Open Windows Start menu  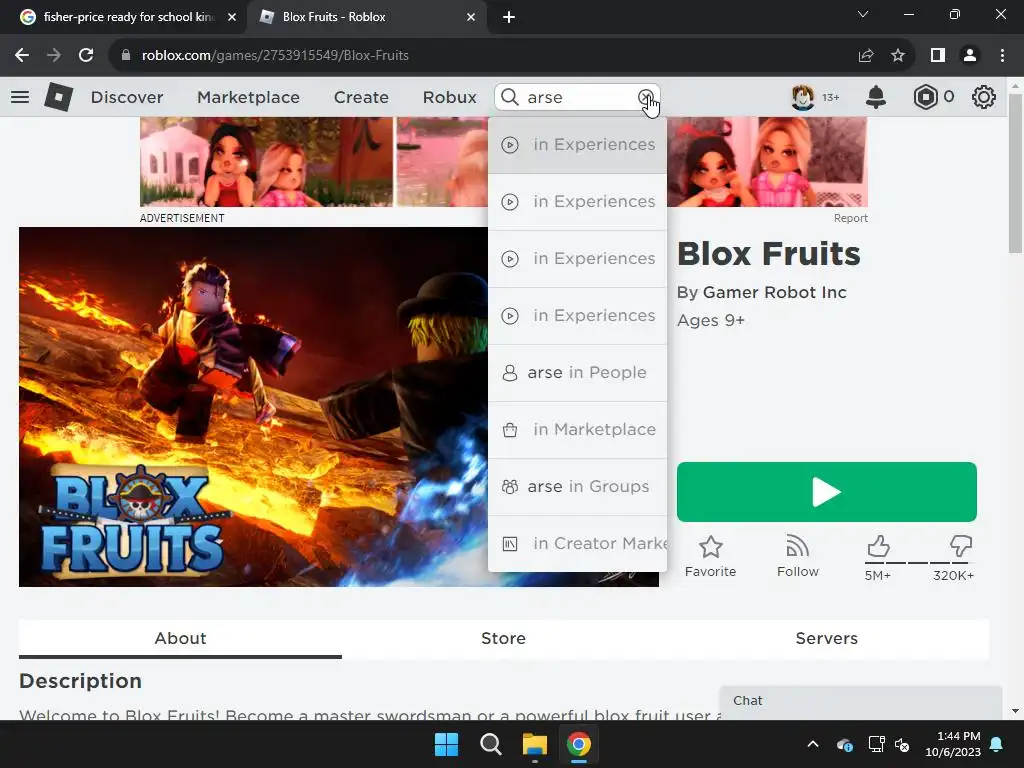point(447,744)
